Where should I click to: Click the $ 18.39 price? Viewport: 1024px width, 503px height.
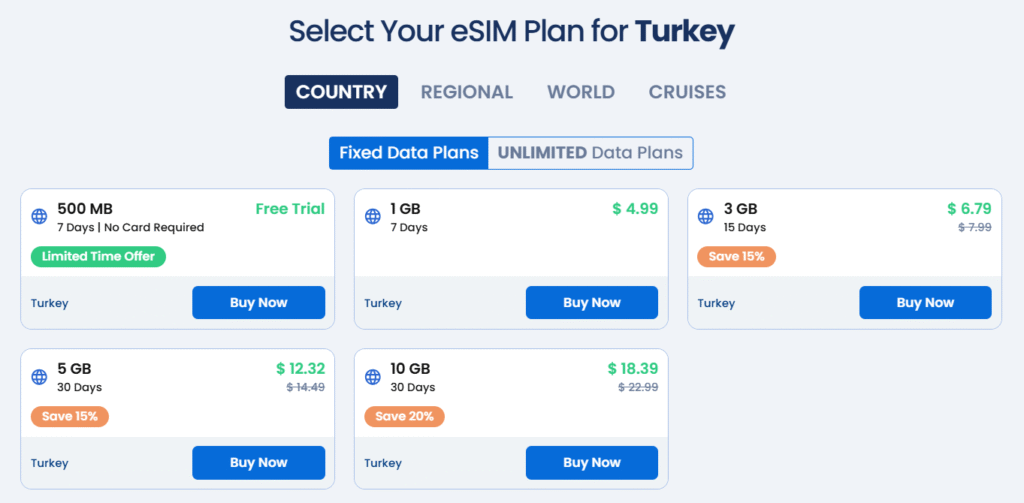click(632, 369)
